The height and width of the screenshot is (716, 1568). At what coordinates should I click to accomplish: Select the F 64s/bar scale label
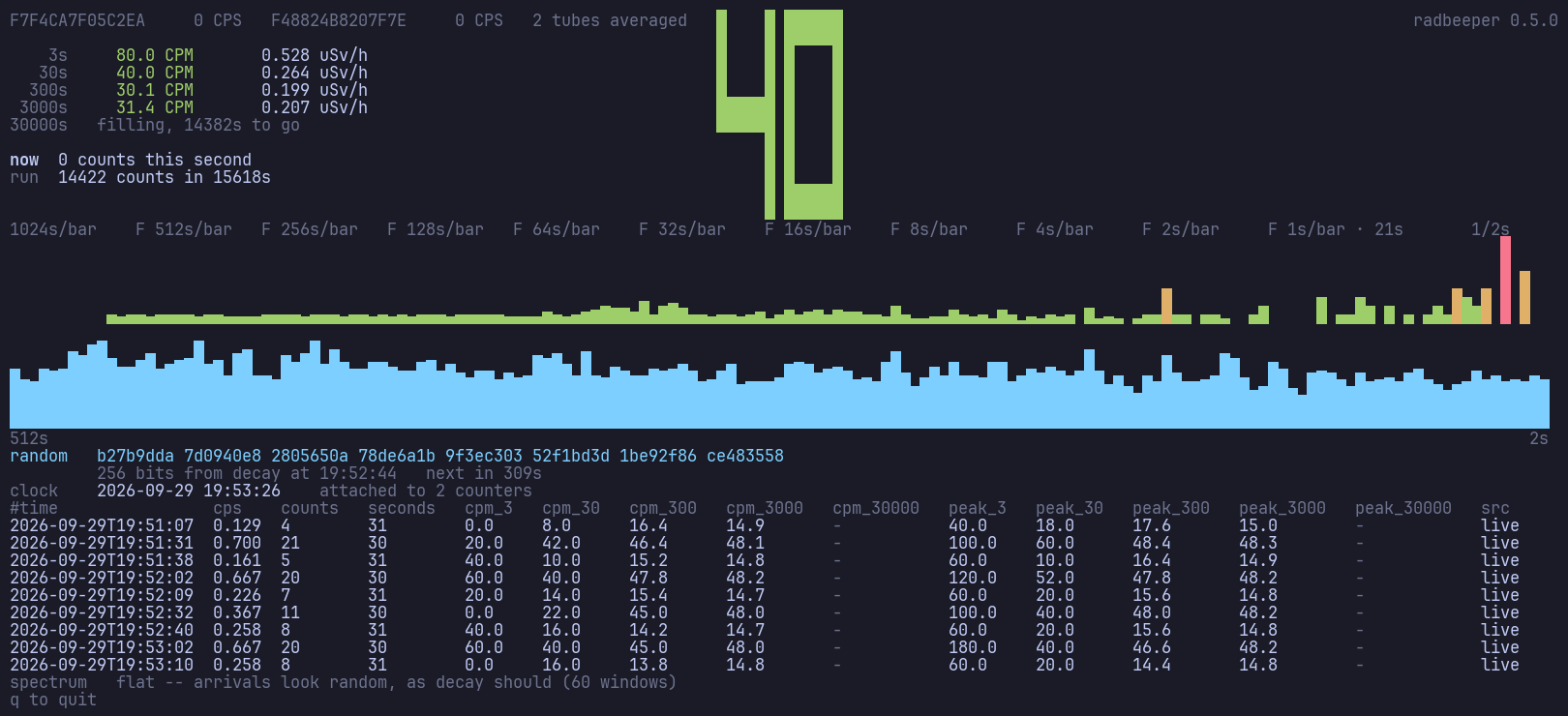pyautogui.click(x=557, y=229)
